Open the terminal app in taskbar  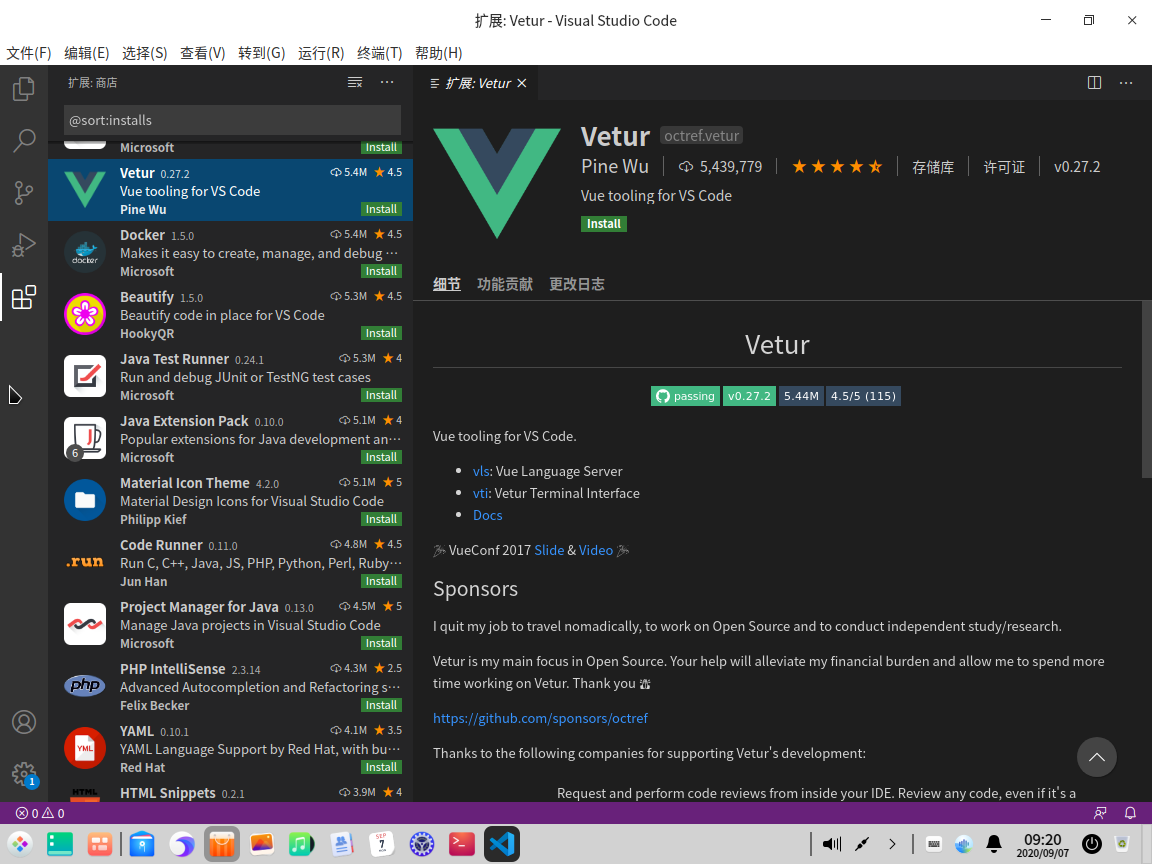tap(461, 844)
